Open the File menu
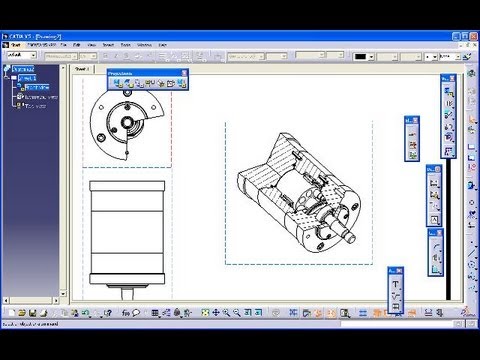Viewport: 480px width, 360px height. tap(64, 45)
